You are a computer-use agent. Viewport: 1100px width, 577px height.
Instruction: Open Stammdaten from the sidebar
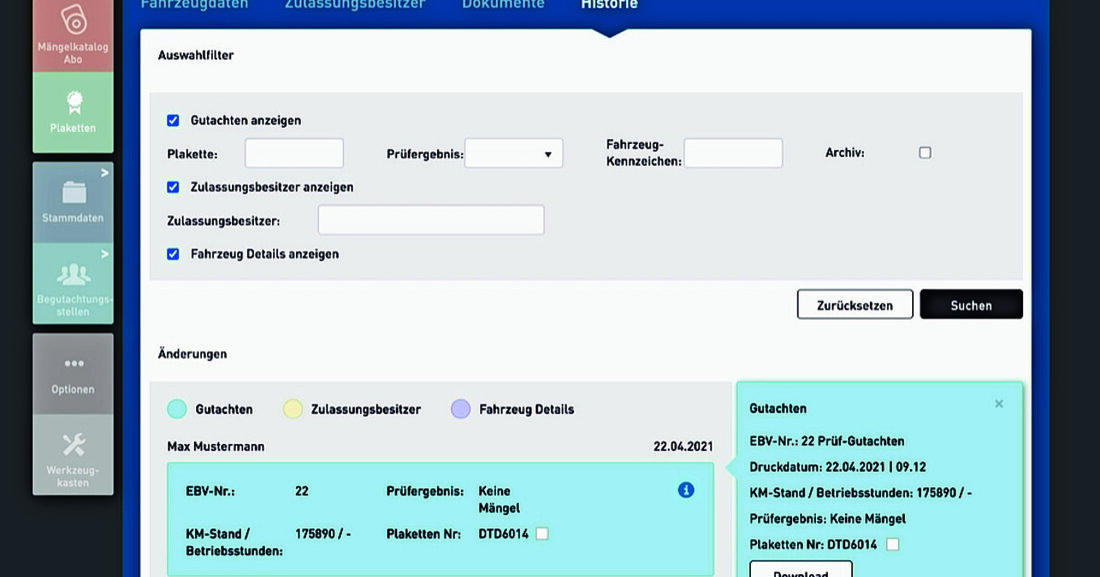(72, 198)
